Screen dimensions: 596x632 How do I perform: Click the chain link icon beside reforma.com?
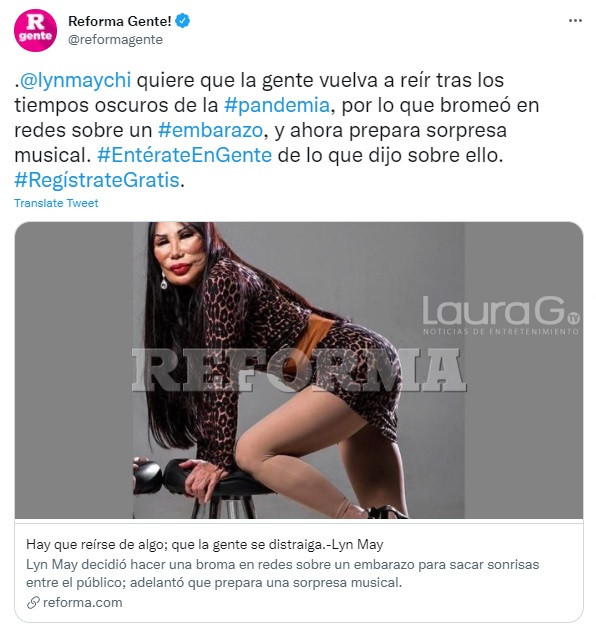click(x=33, y=603)
